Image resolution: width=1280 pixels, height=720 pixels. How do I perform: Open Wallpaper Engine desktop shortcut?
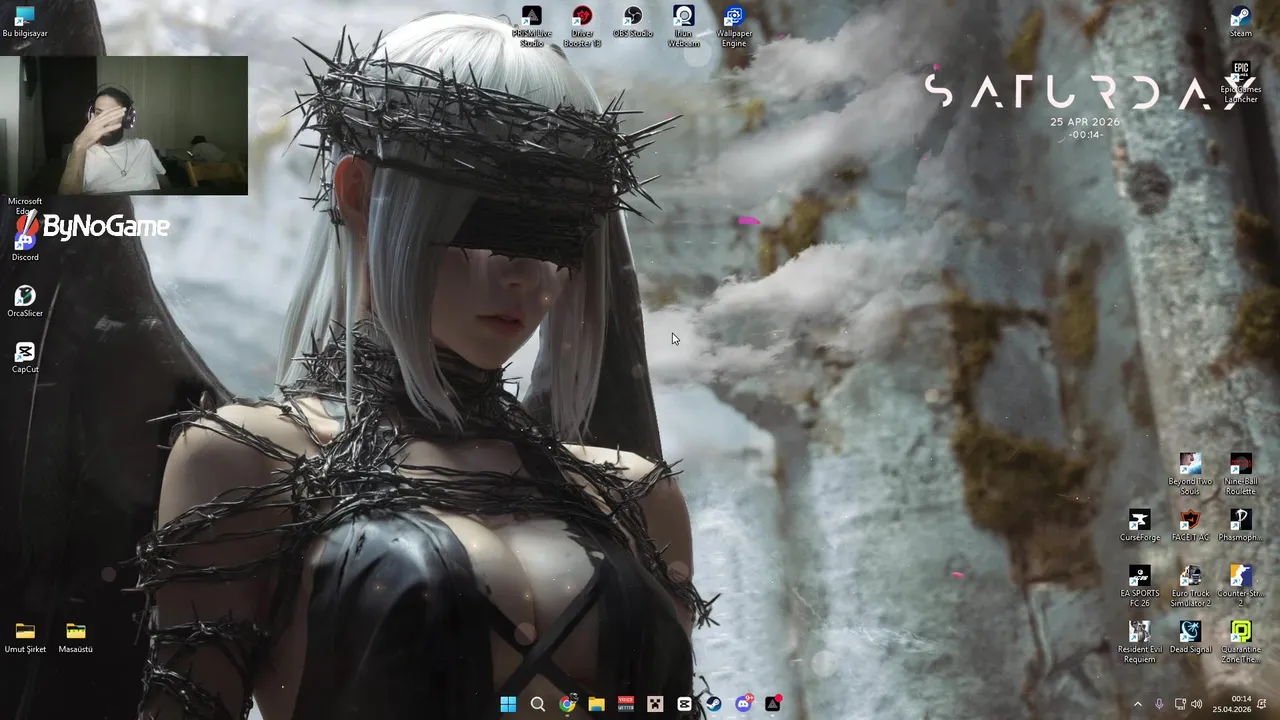(734, 27)
